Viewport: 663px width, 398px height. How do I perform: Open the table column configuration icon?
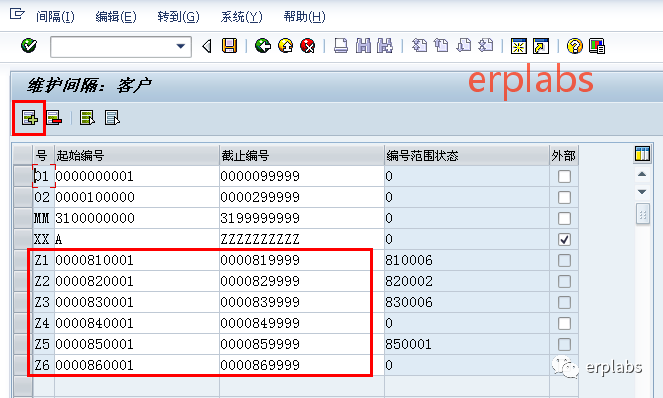pos(642,154)
